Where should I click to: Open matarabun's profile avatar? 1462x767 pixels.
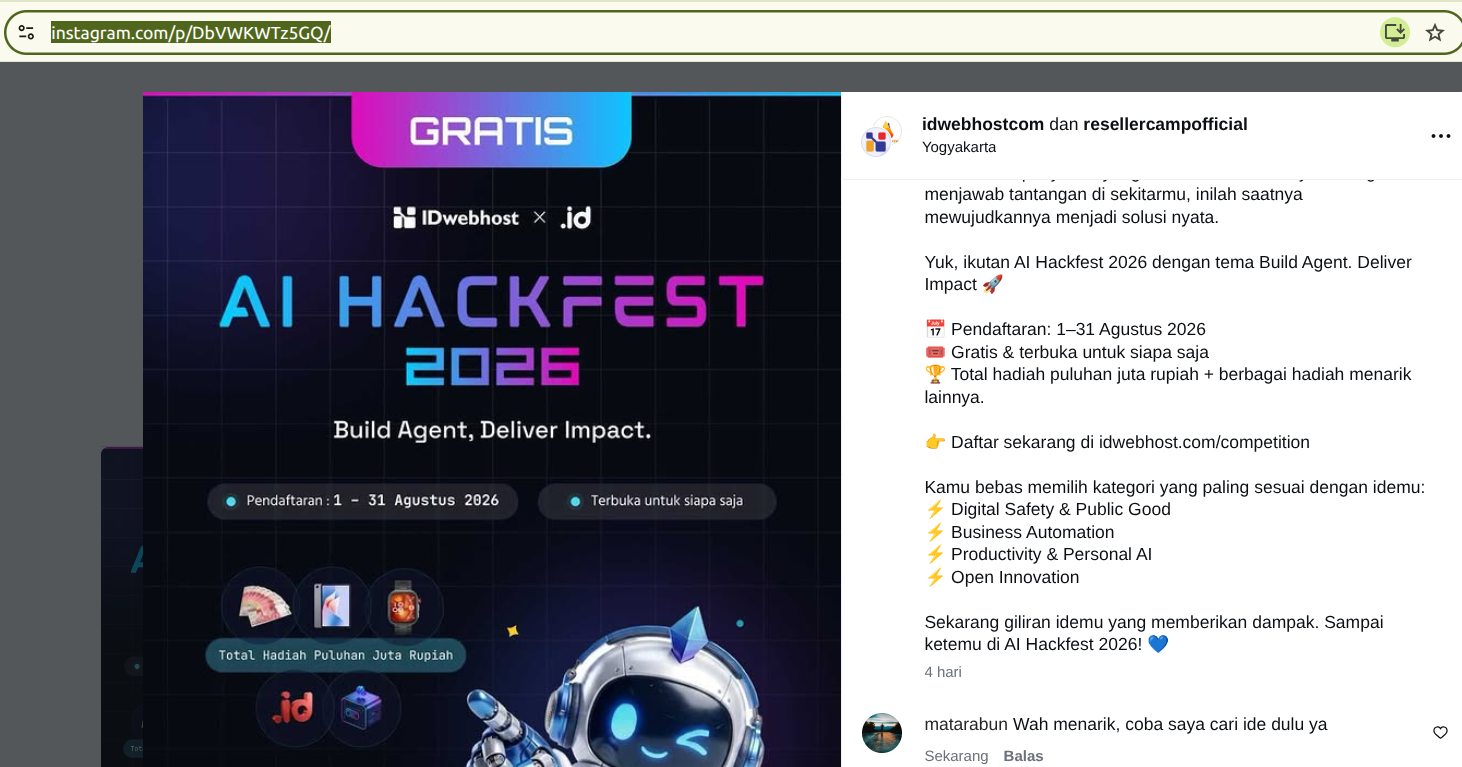pyautogui.click(x=882, y=733)
